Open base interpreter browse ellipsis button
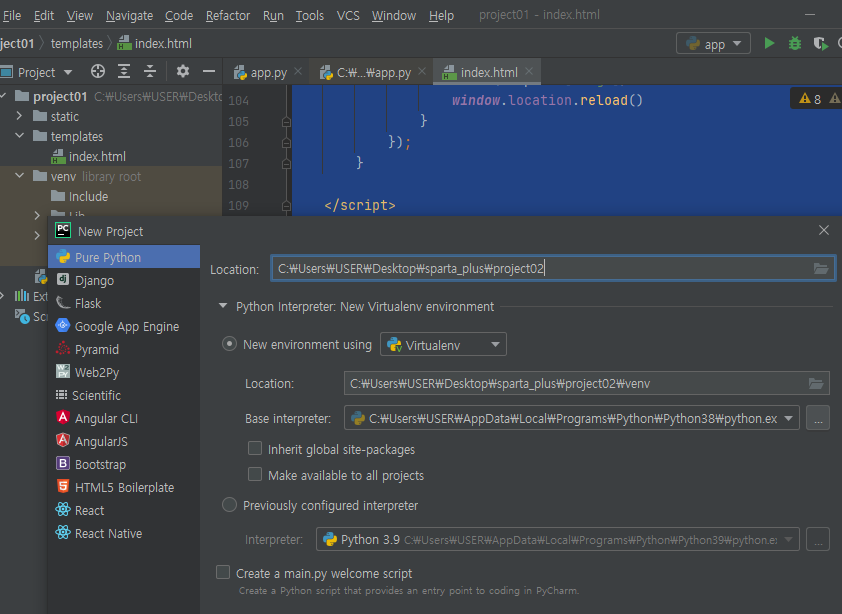The image size is (842, 614). pos(818,418)
